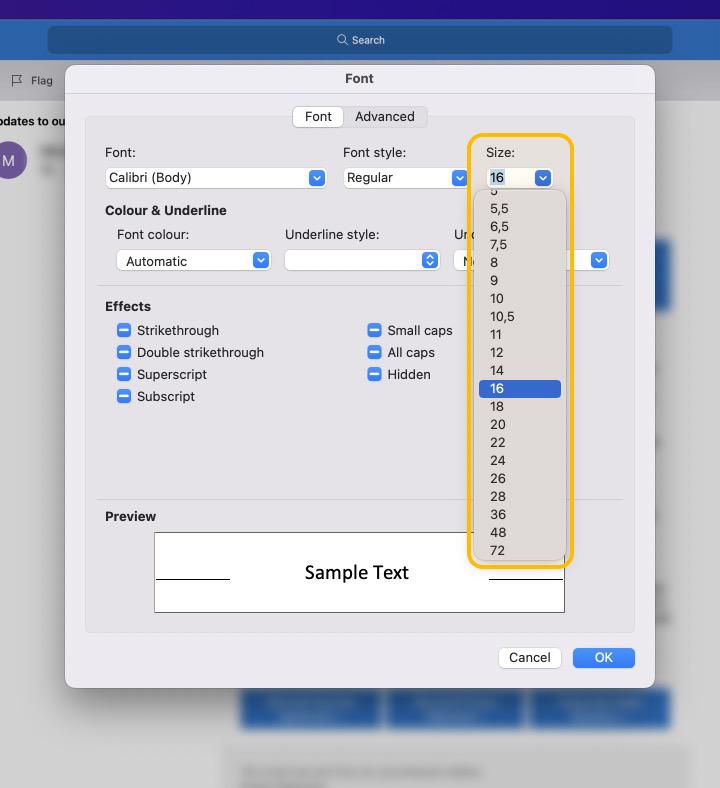
Task: Open the Font name dropdown arrow
Action: [x=316, y=178]
